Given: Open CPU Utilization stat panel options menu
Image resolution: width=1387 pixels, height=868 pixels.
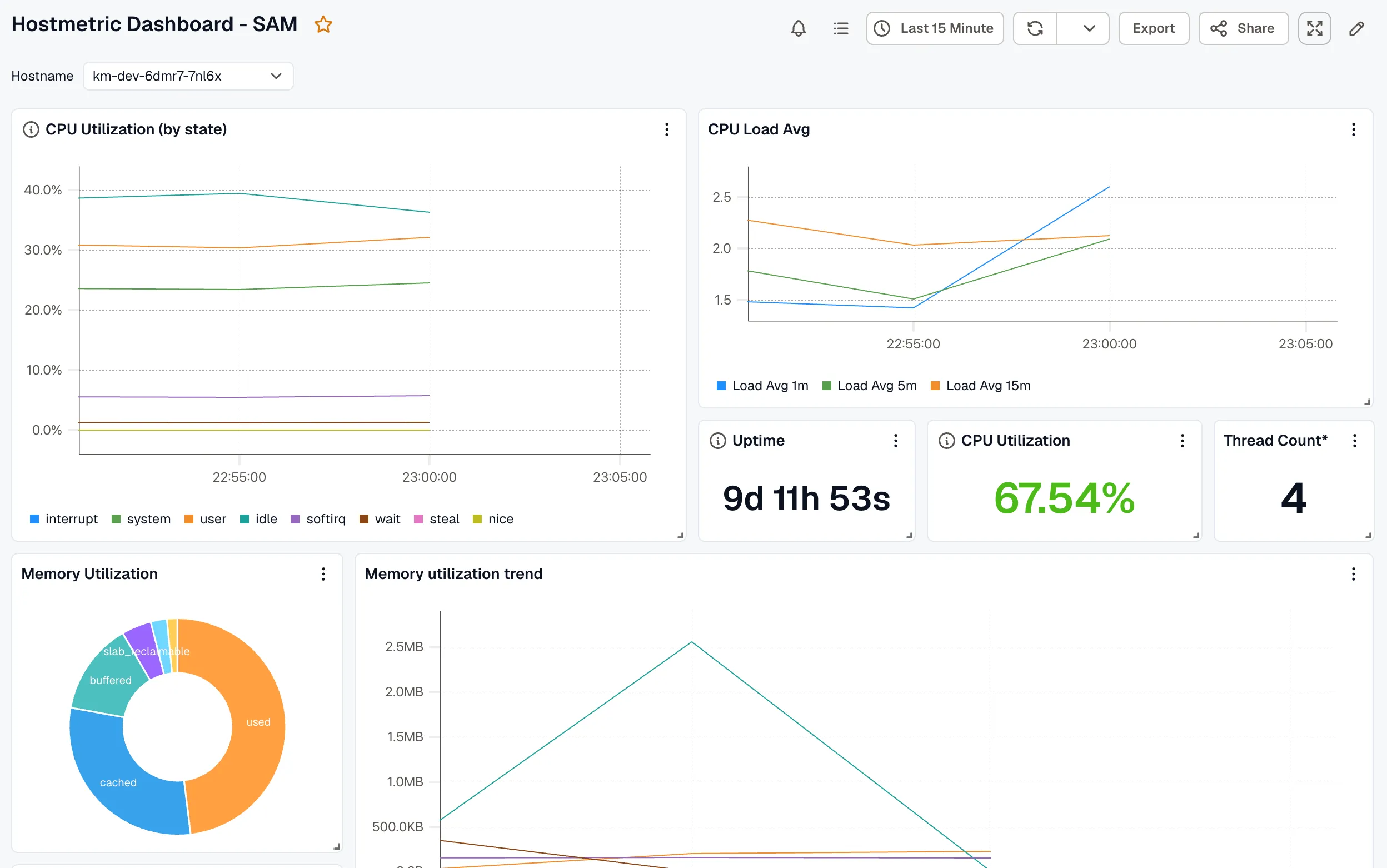Looking at the screenshot, I should coord(1182,440).
